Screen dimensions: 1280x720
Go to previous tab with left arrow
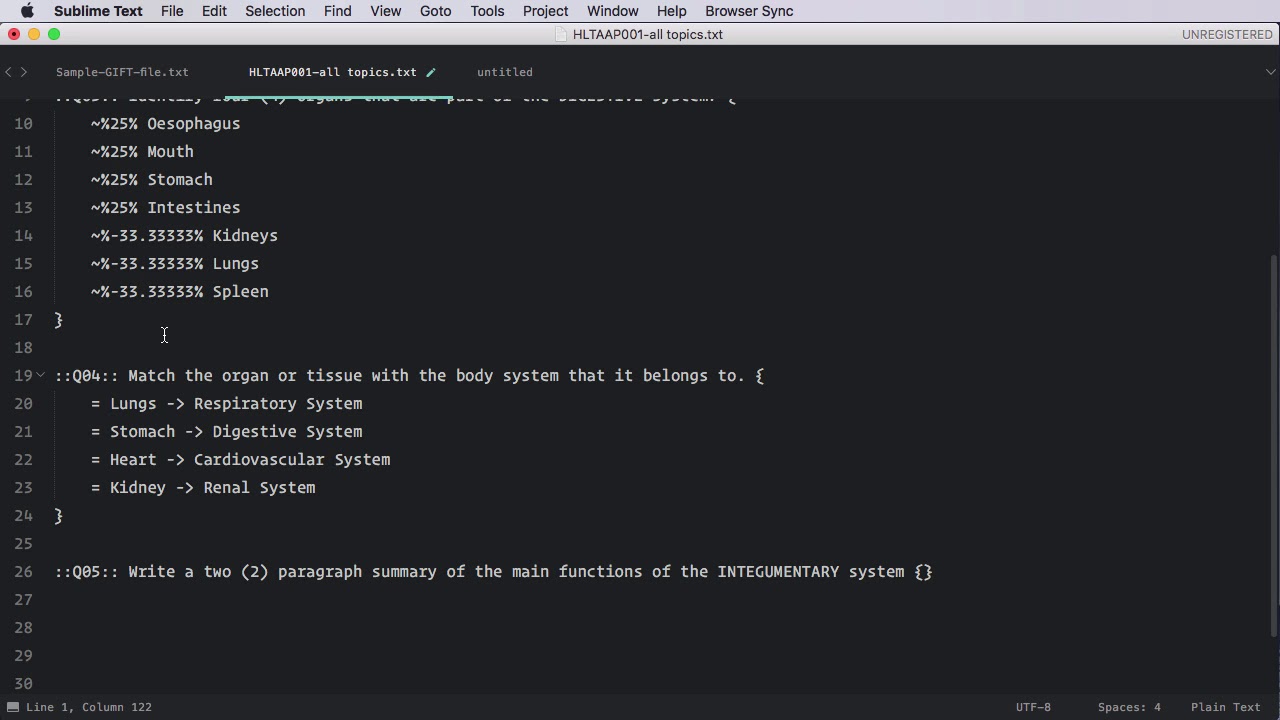pyautogui.click(x=8, y=72)
